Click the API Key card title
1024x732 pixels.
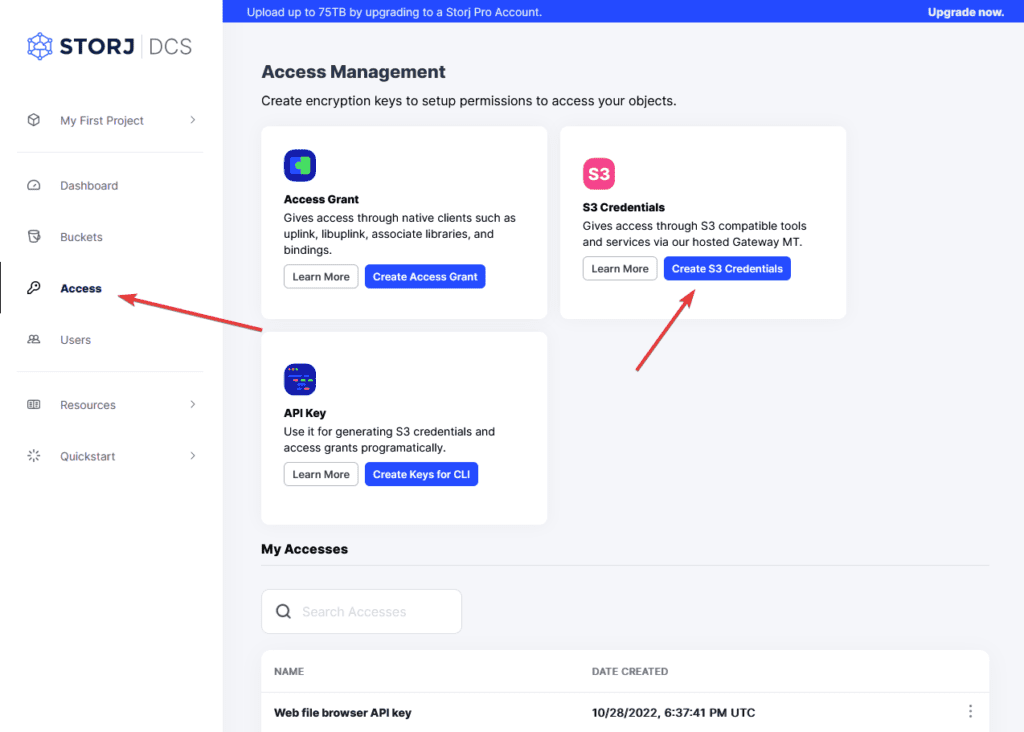click(x=304, y=413)
